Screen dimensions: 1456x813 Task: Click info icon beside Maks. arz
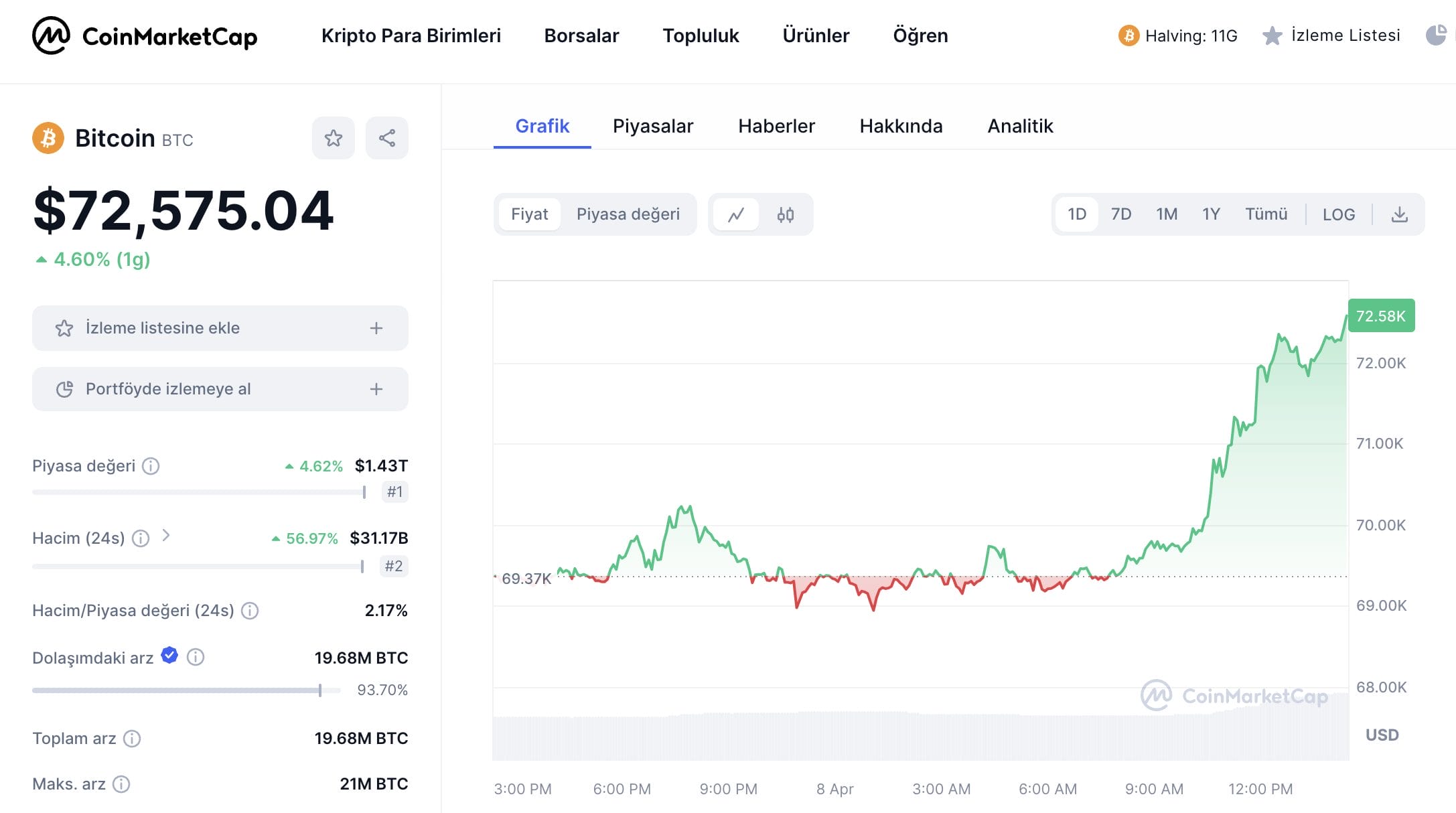tap(121, 784)
